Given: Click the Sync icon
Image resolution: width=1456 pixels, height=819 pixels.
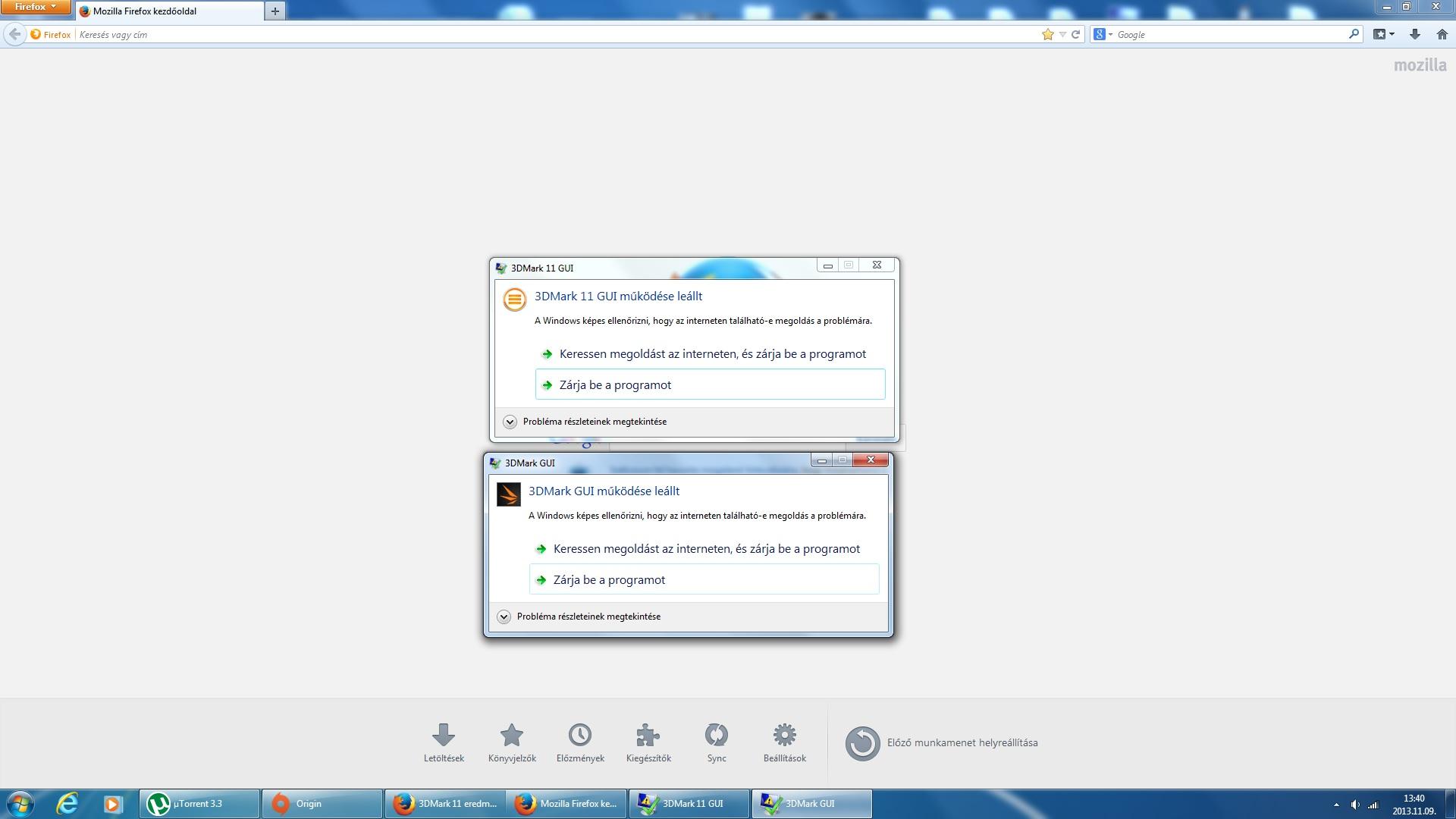Looking at the screenshot, I should [716, 736].
